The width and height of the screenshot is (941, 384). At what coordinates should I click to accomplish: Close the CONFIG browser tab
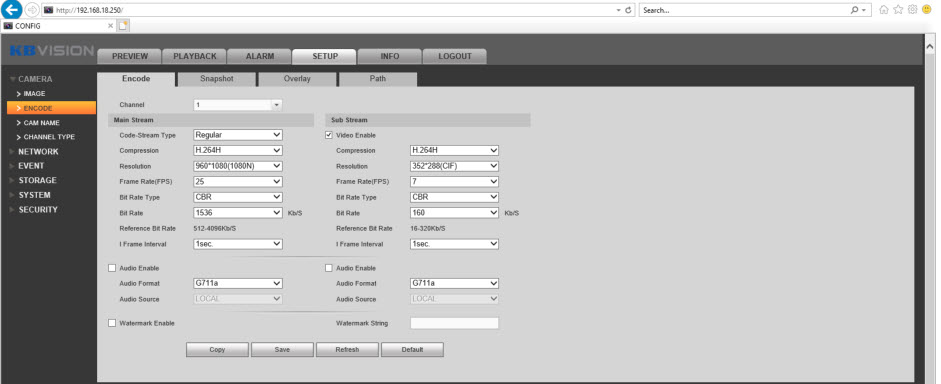[x=110, y=26]
